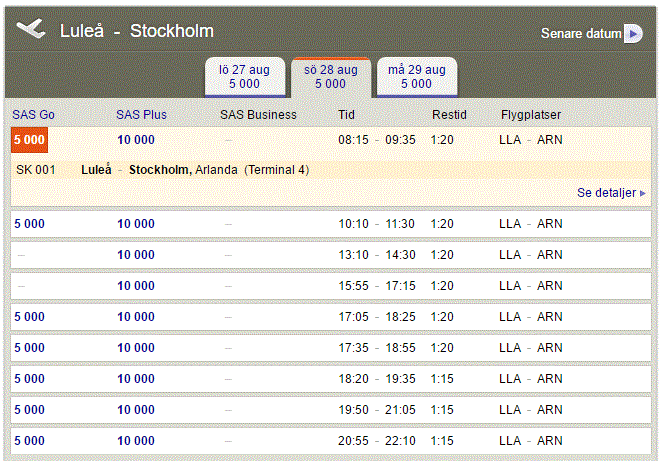Select SAS Go 5 000 on 17:05 flight
The height and width of the screenshot is (461, 664).
tap(29, 317)
